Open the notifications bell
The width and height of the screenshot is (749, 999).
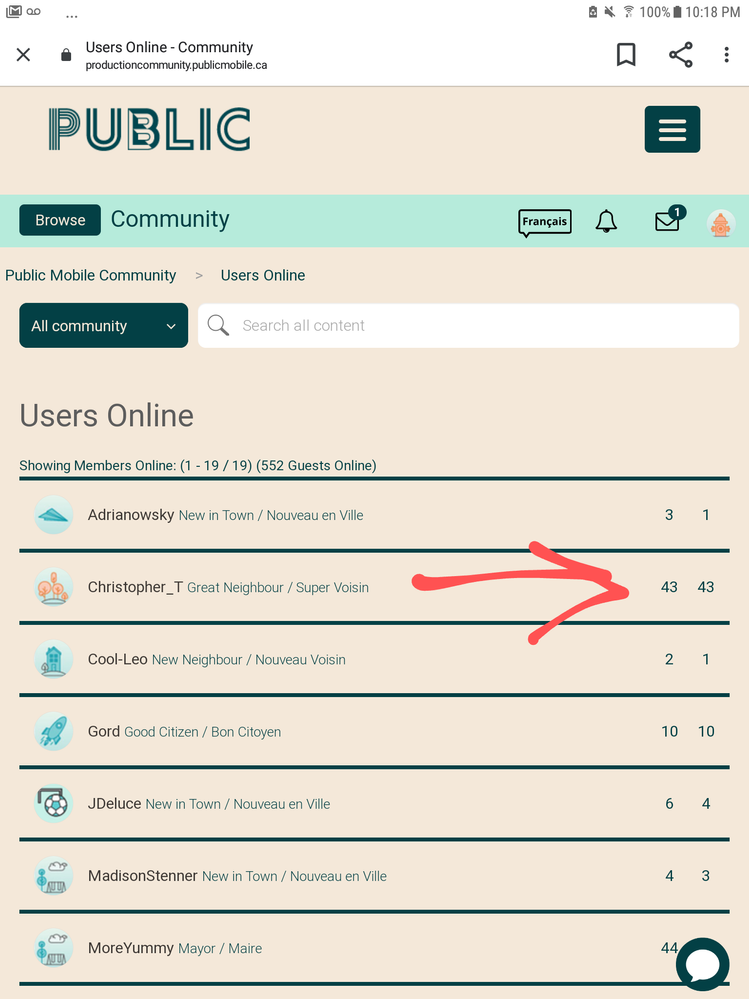[x=606, y=222]
